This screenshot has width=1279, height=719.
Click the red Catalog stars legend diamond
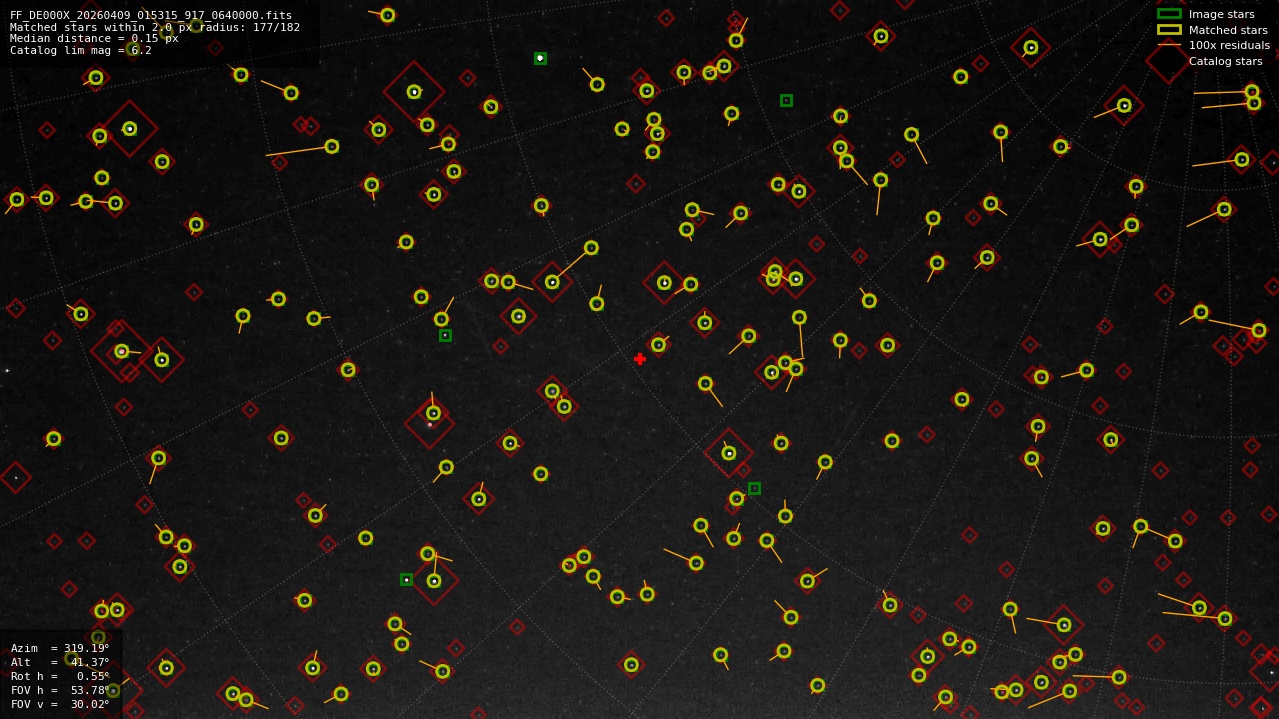pyautogui.click(x=1169, y=61)
